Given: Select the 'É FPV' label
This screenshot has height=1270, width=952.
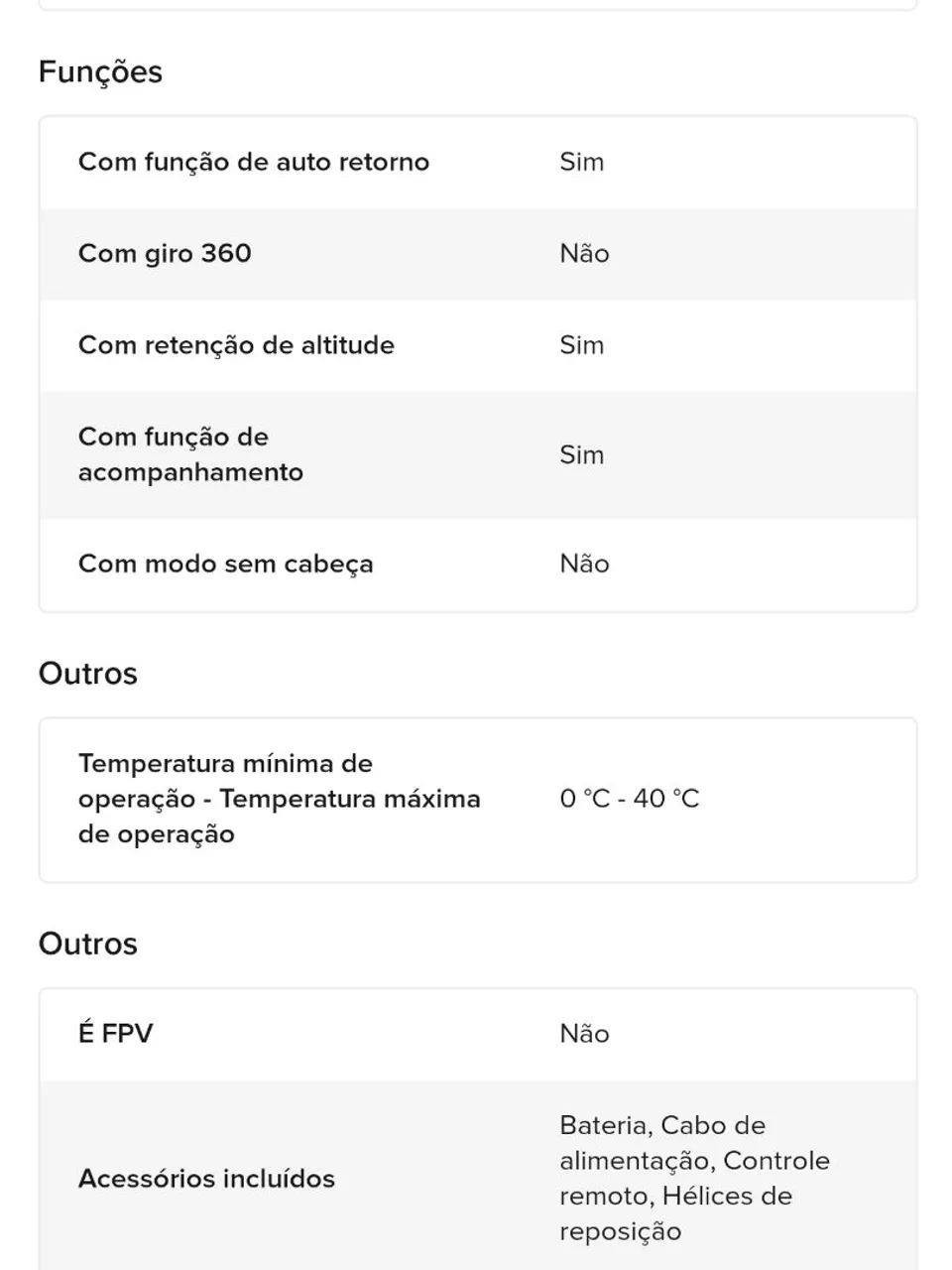Looking at the screenshot, I should pos(115,1034).
